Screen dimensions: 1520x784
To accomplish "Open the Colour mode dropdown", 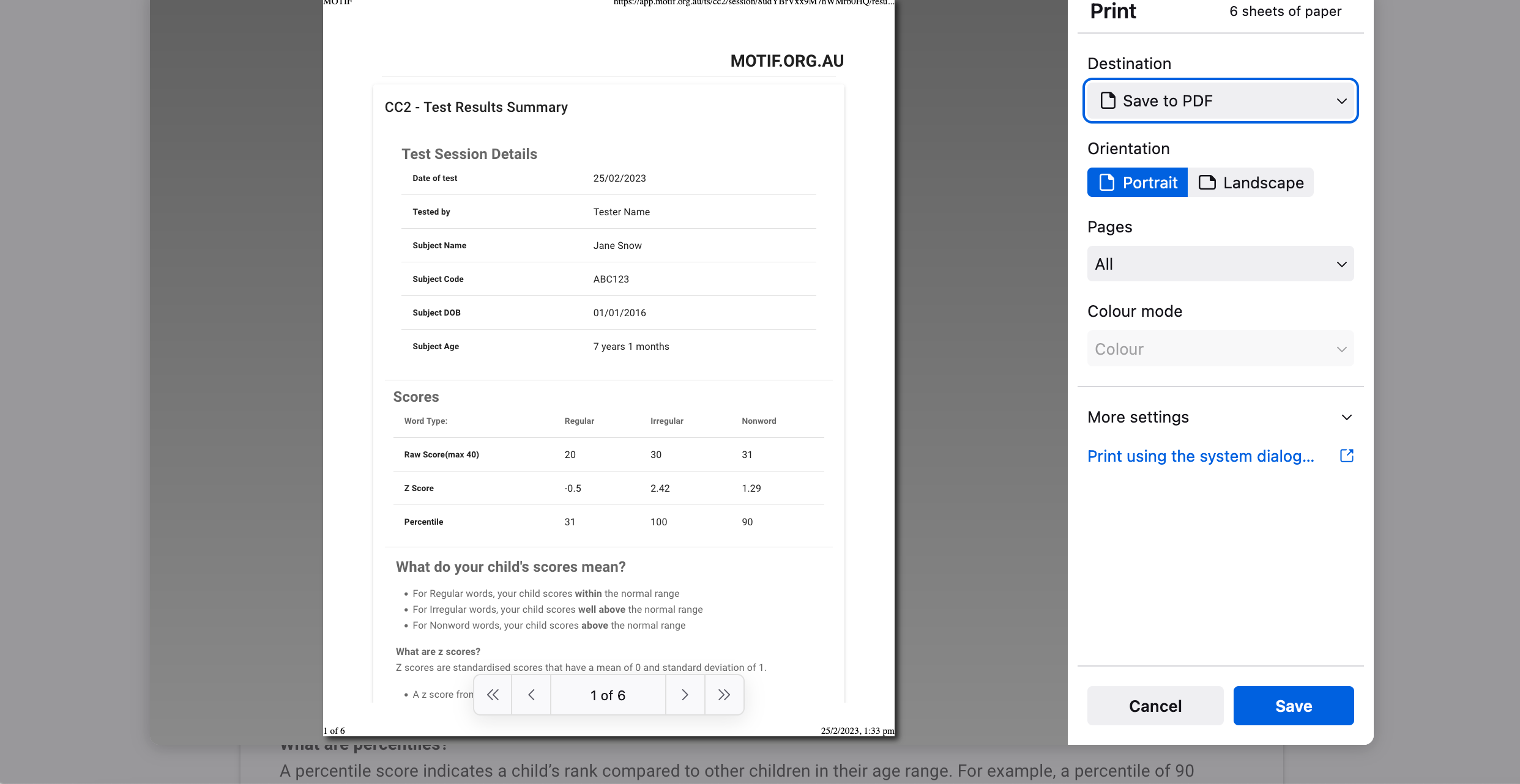I will point(1220,349).
